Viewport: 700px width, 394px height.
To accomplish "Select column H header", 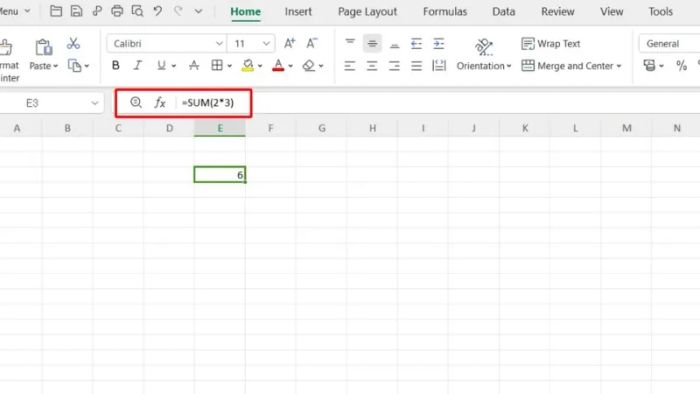I will (372, 128).
